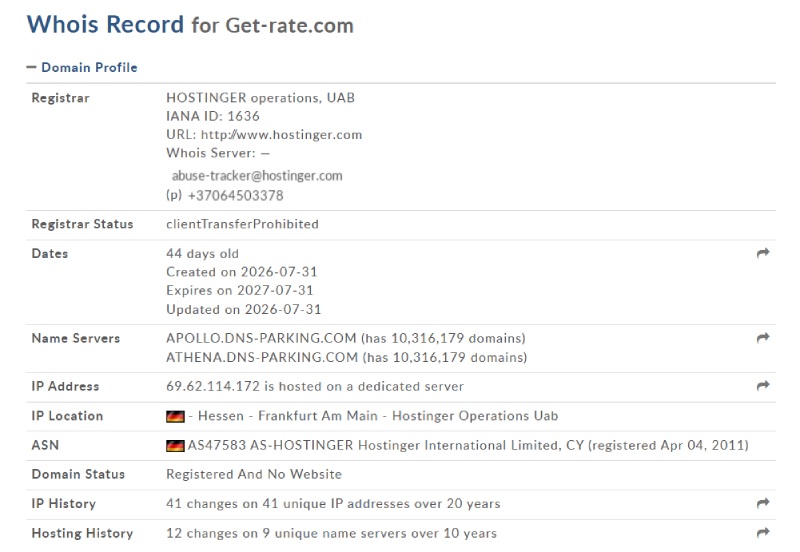Click German flag in IP Location row

click(x=175, y=416)
